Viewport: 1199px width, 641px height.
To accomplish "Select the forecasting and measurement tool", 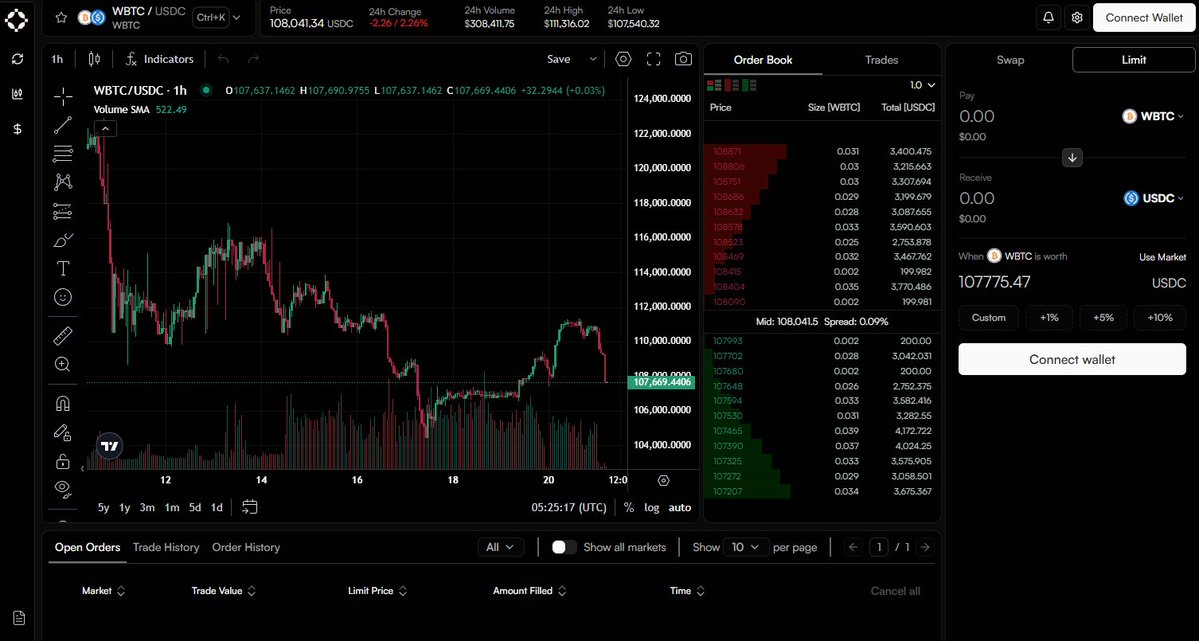I will click(x=63, y=211).
